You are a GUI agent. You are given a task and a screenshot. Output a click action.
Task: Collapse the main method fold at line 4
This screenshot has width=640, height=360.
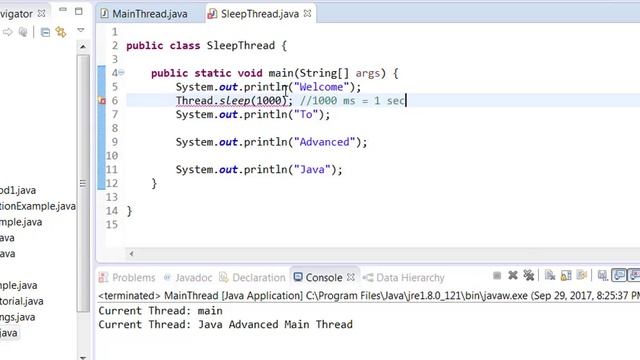click(x=121, y=73)
